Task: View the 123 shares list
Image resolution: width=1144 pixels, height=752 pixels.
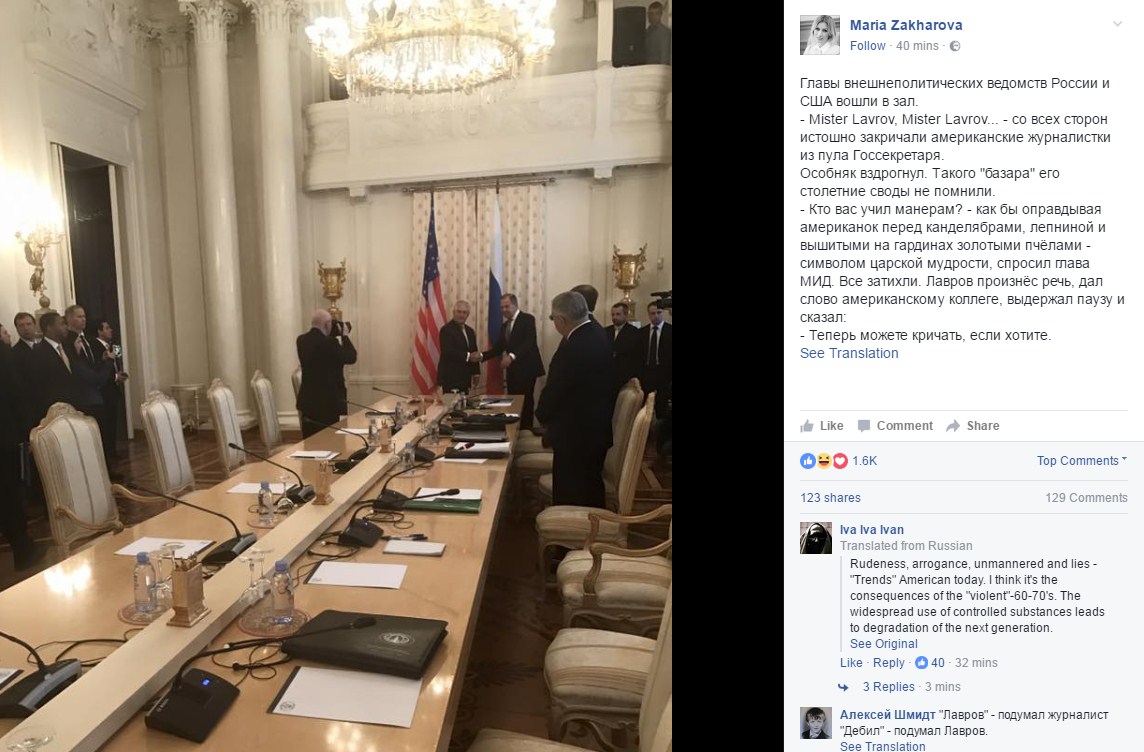Action: [x=830, y=498]
